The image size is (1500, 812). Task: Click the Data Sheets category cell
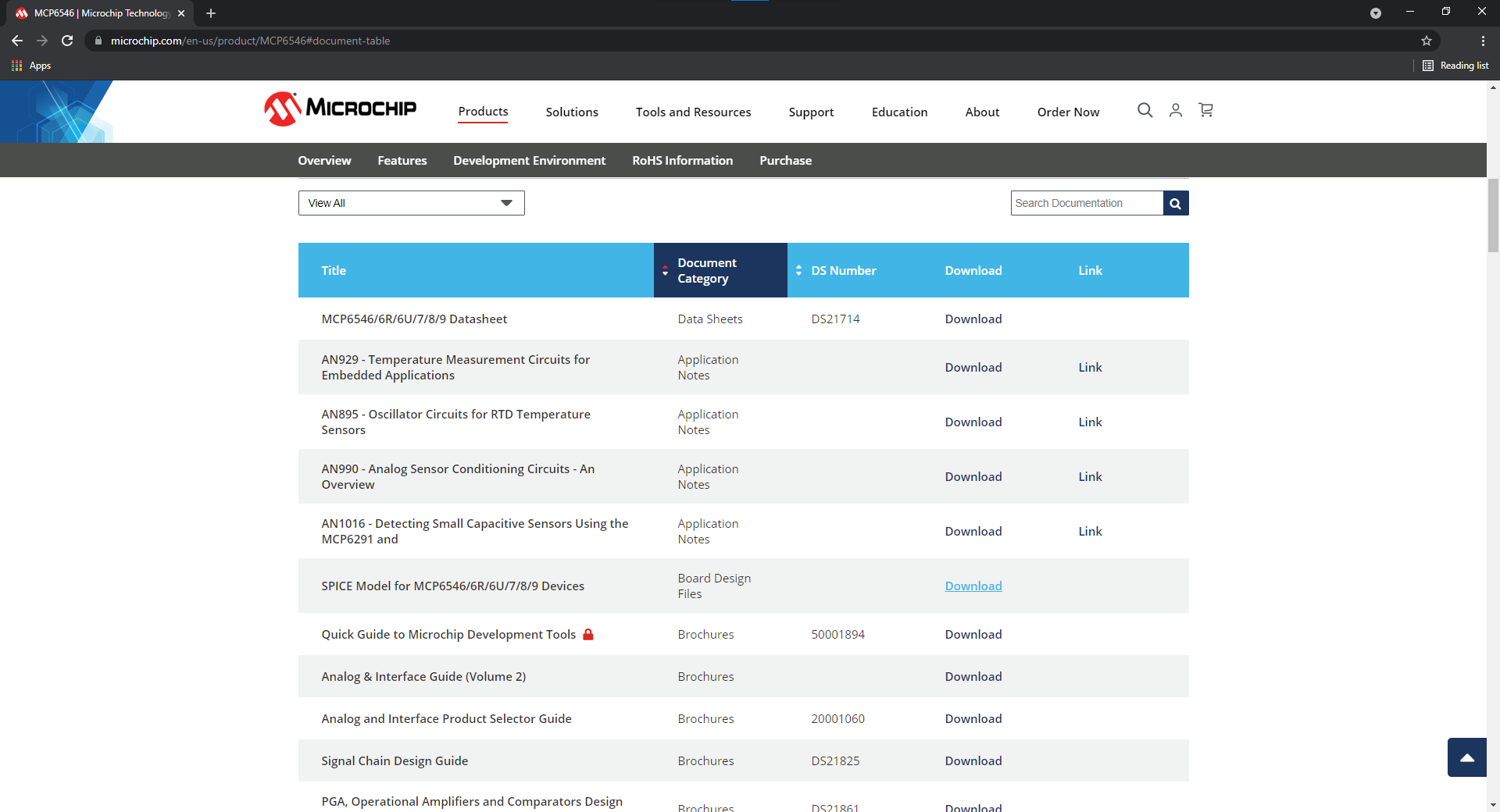click(x=710, y=319)
